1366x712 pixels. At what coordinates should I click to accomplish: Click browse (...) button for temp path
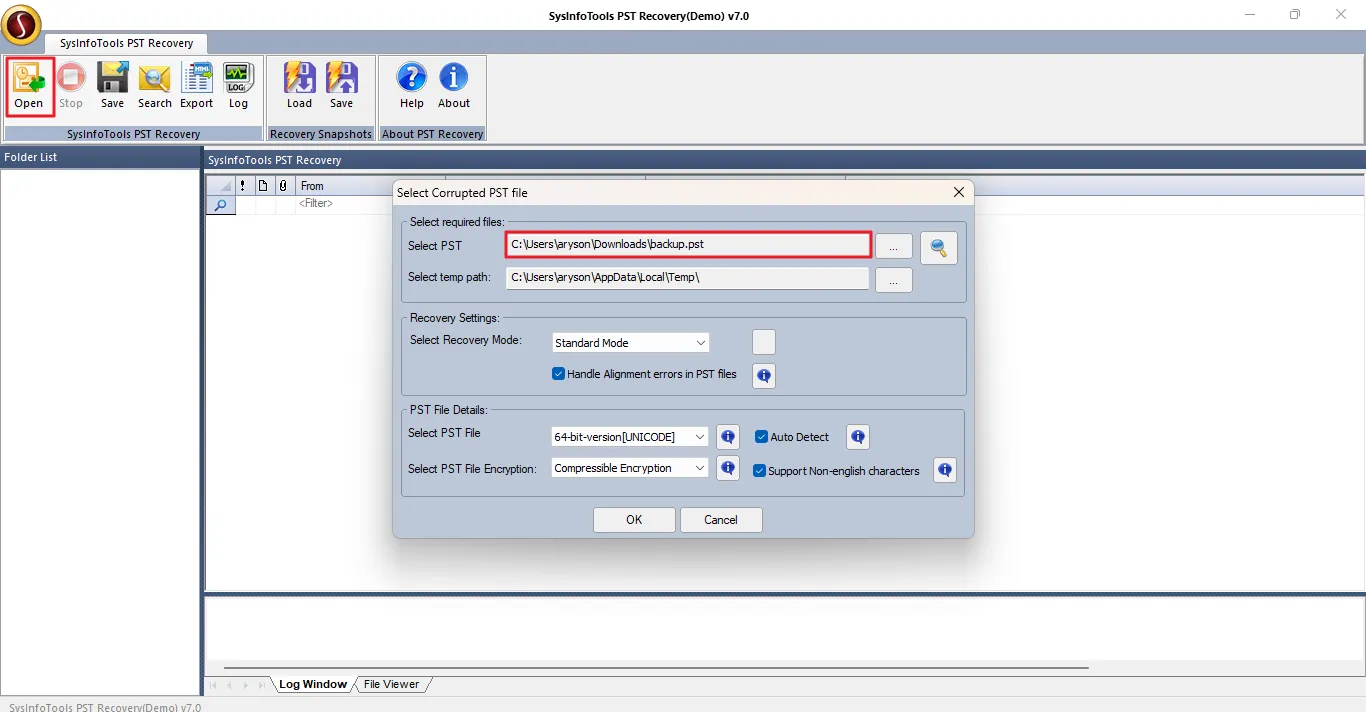[894, 281]
